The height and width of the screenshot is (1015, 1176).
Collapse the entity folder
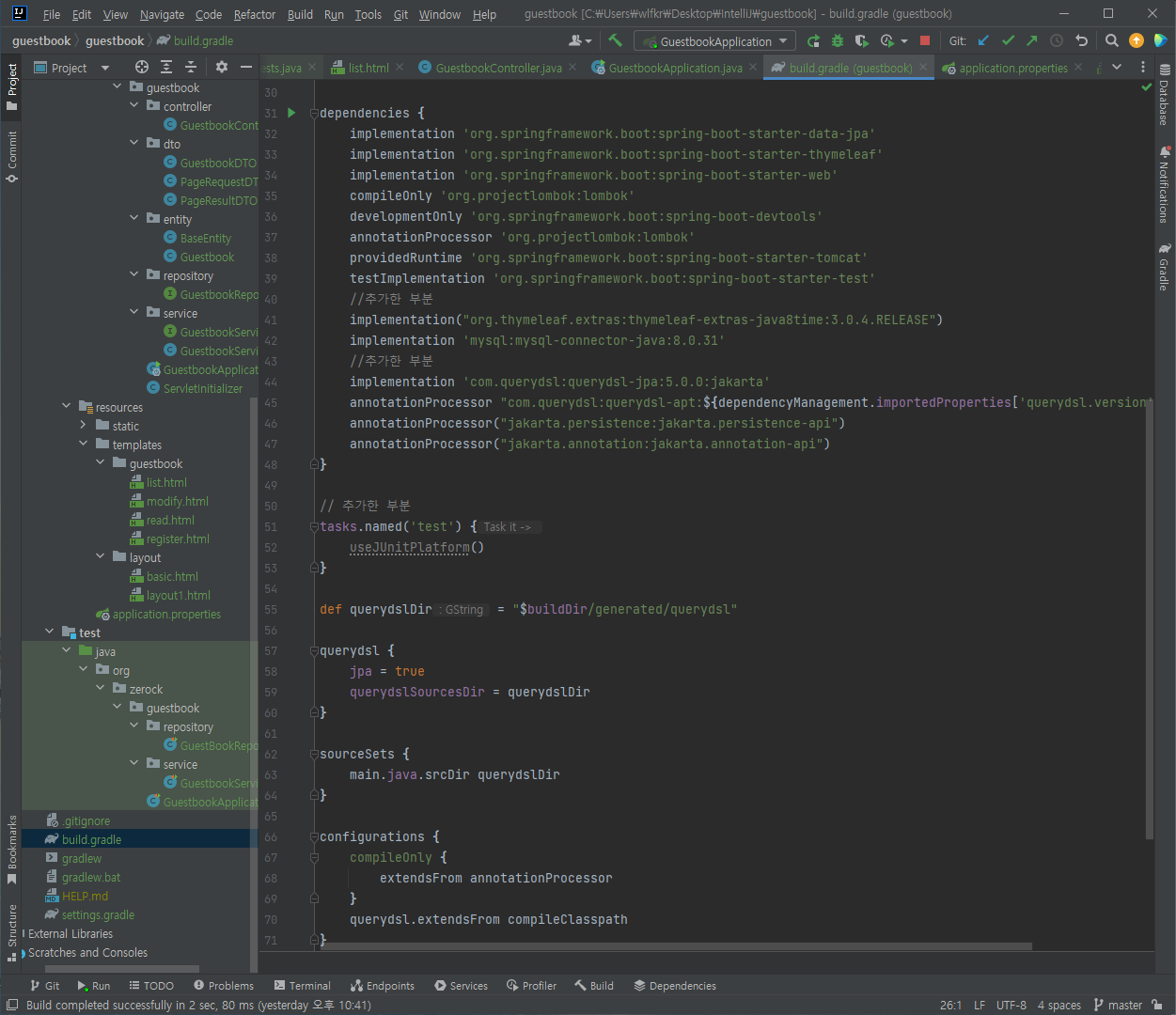click(x=134, y=219)
